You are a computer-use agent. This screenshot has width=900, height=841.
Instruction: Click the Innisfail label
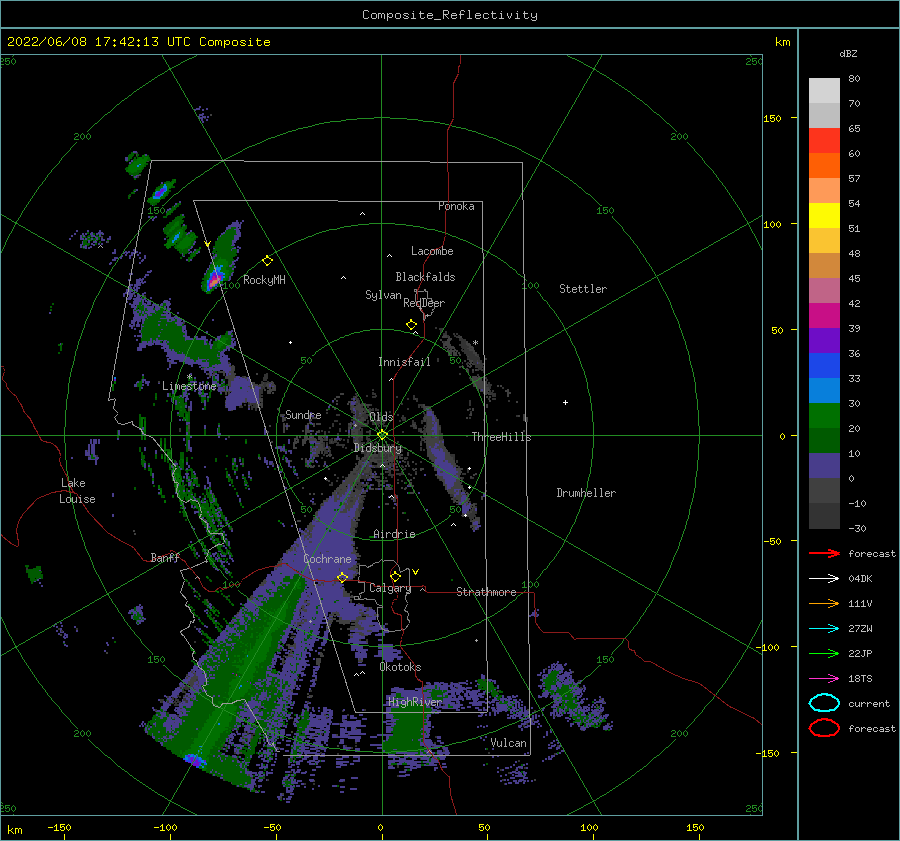[404, 362]
